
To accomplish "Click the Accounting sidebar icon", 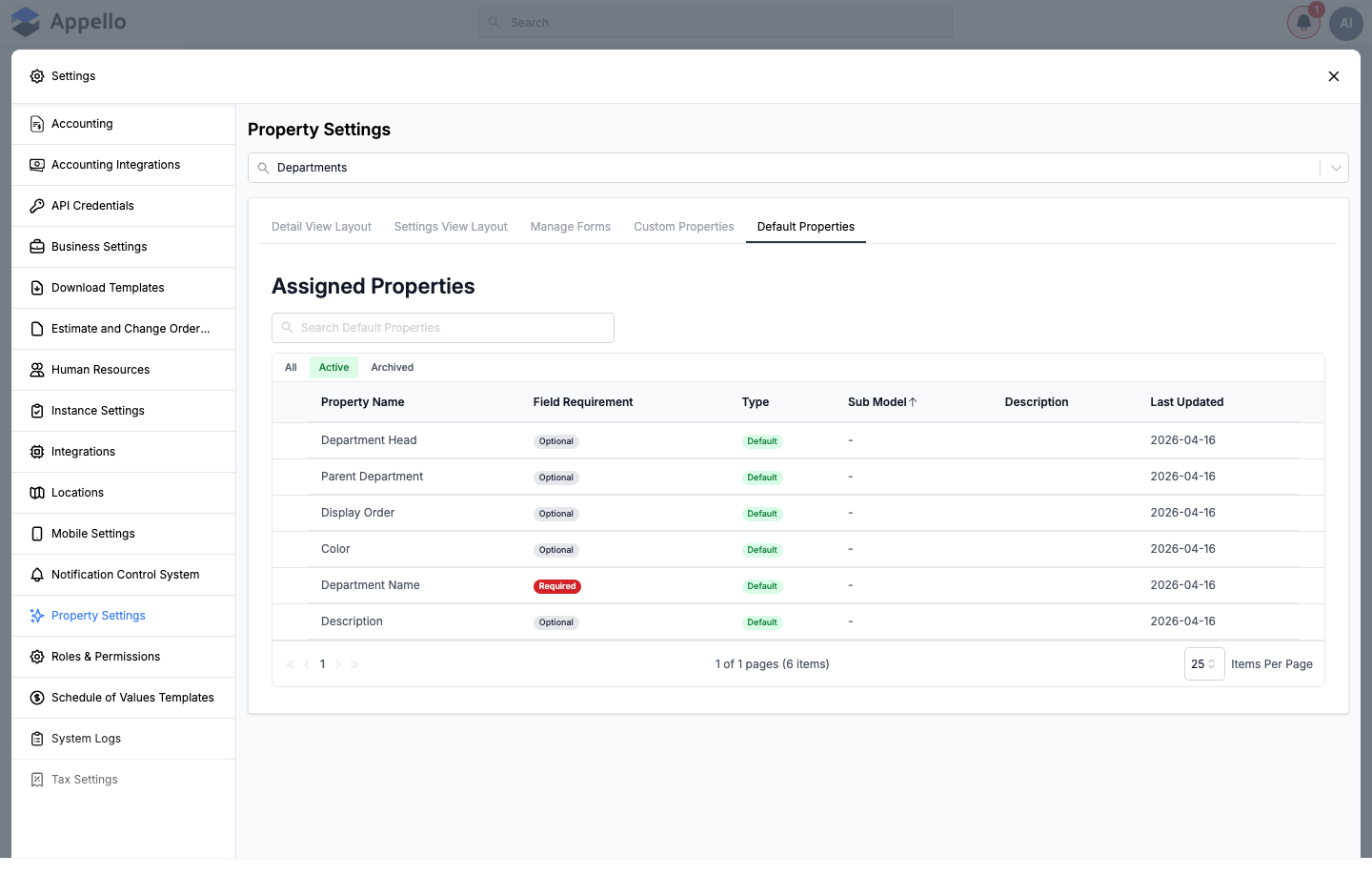I will 37,124.
